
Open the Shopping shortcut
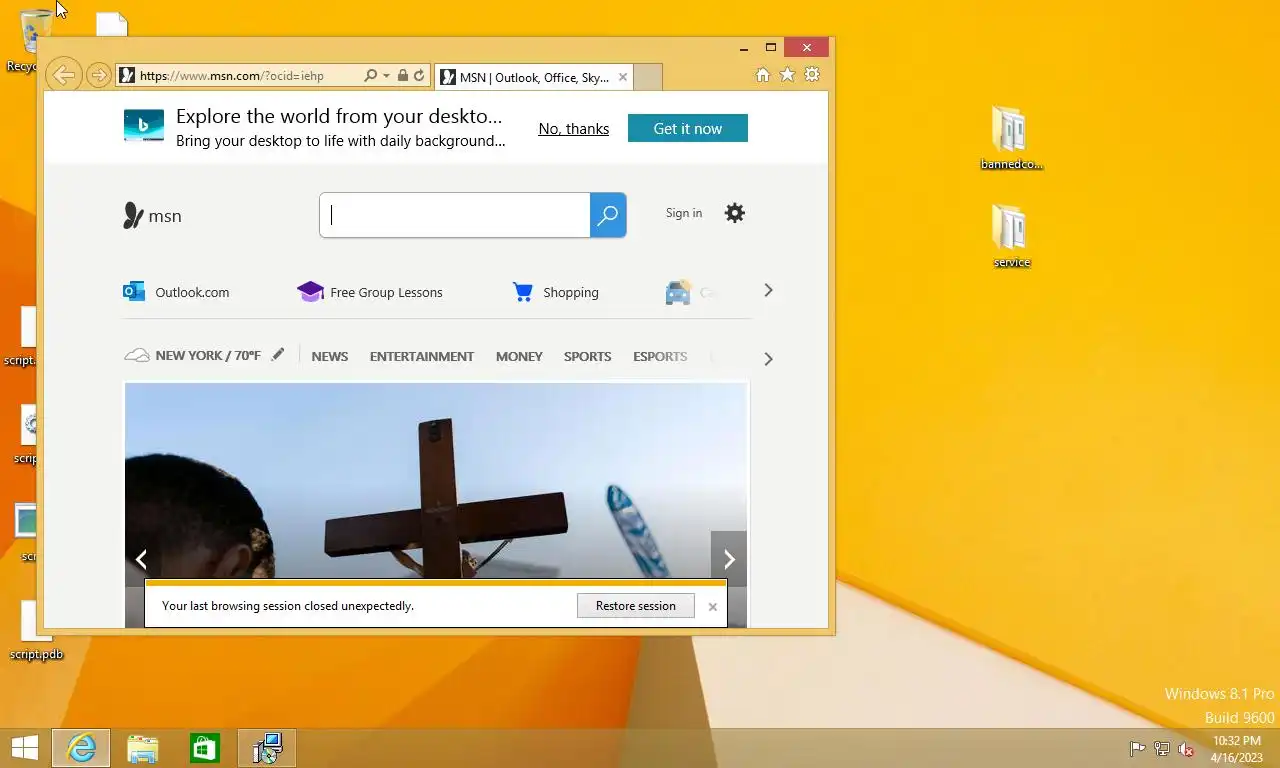click(555, 292)
